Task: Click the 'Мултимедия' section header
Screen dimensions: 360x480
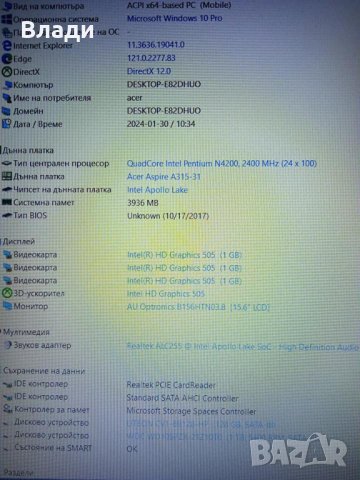Action: tap(26, 332)
